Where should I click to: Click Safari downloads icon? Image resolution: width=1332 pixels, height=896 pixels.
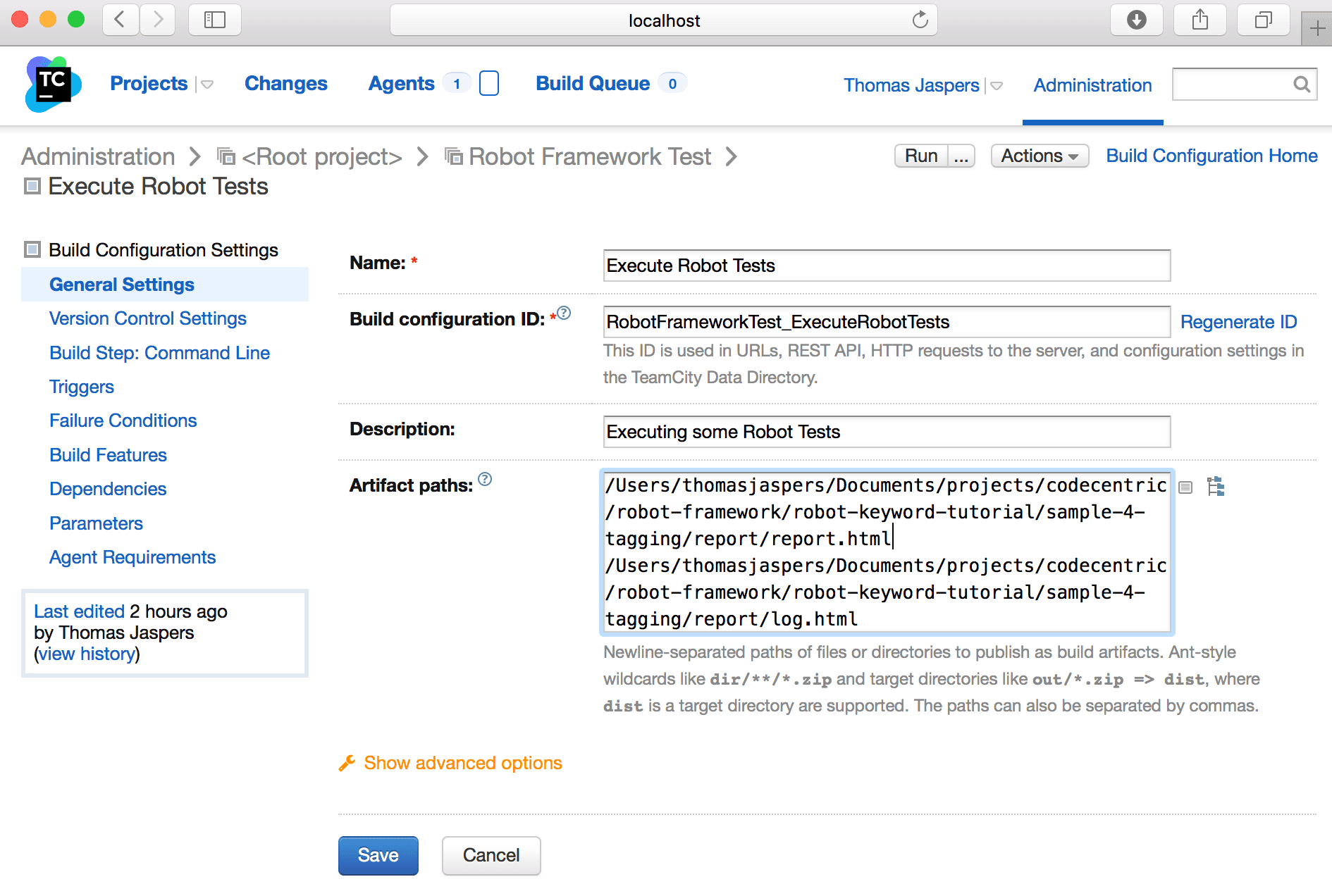pyautogui.click(x=1136, y=20)
